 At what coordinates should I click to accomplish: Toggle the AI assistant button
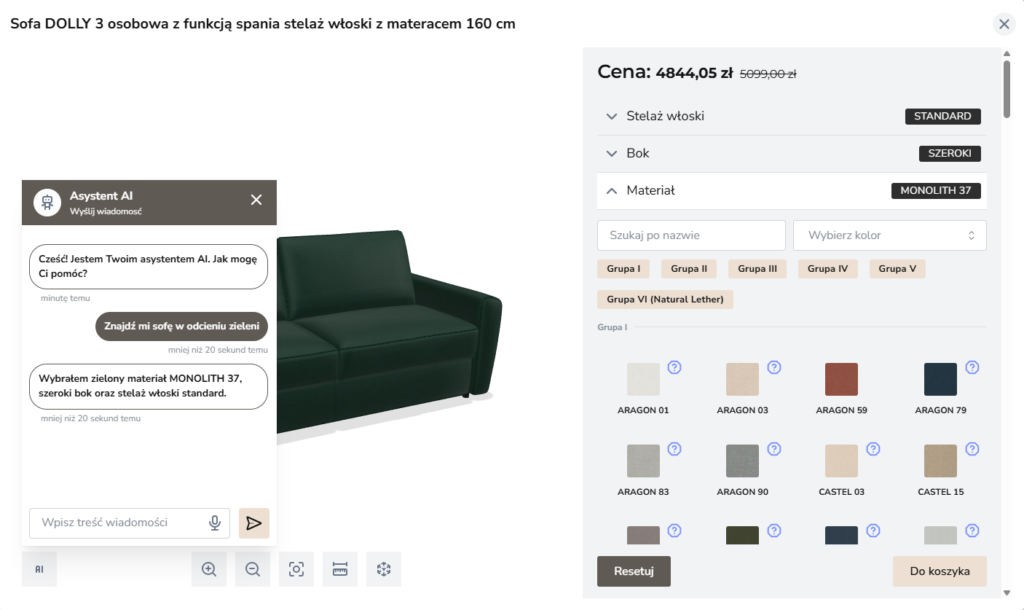tap(39, 569)
